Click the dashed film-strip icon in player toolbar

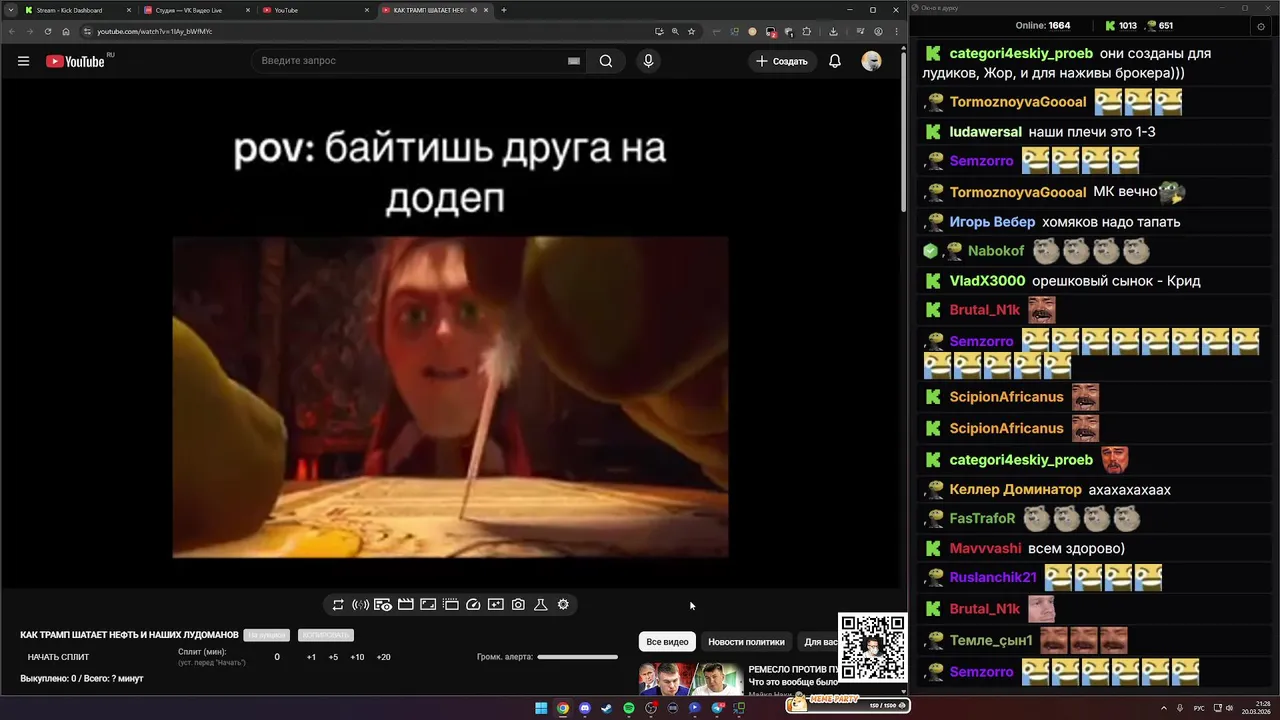(451, 605)
